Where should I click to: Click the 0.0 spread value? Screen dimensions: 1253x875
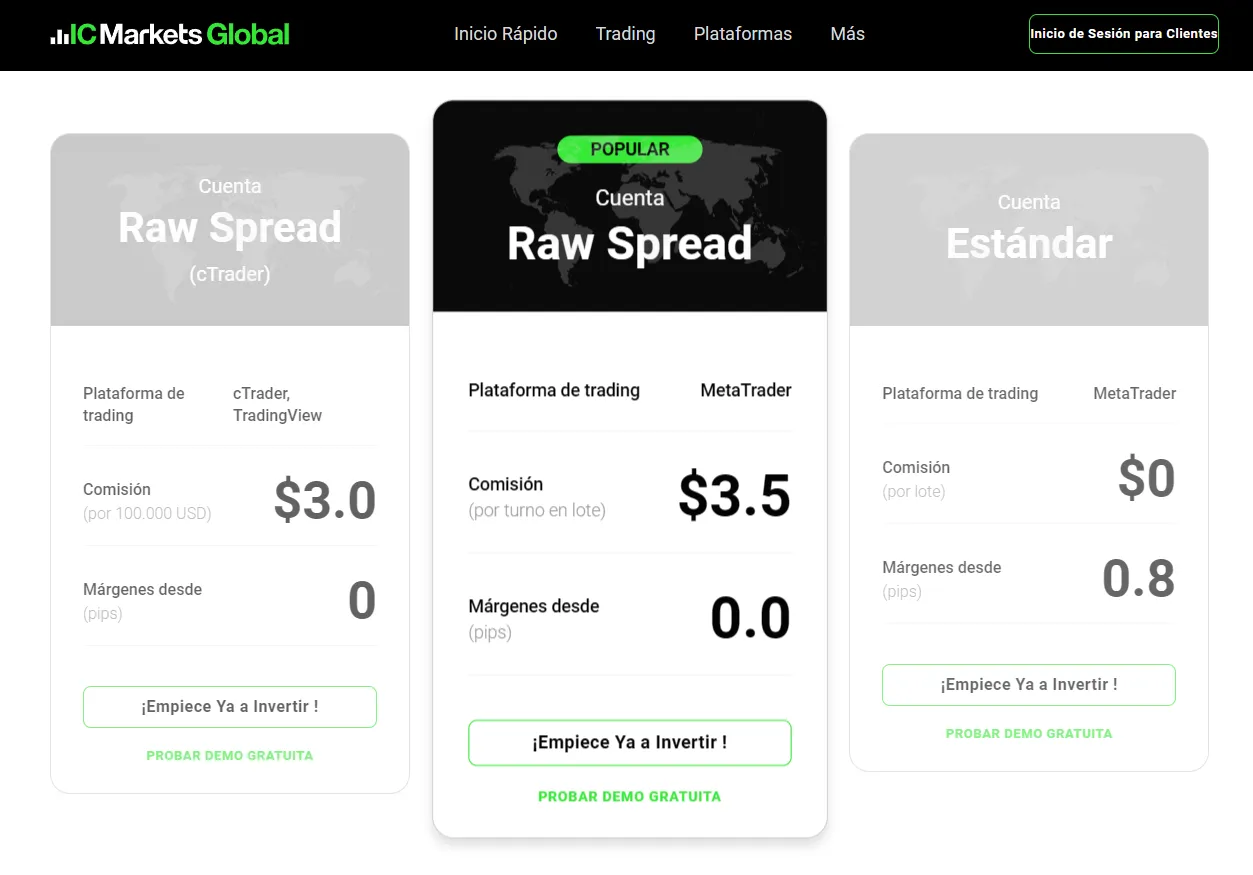(751, 618)
